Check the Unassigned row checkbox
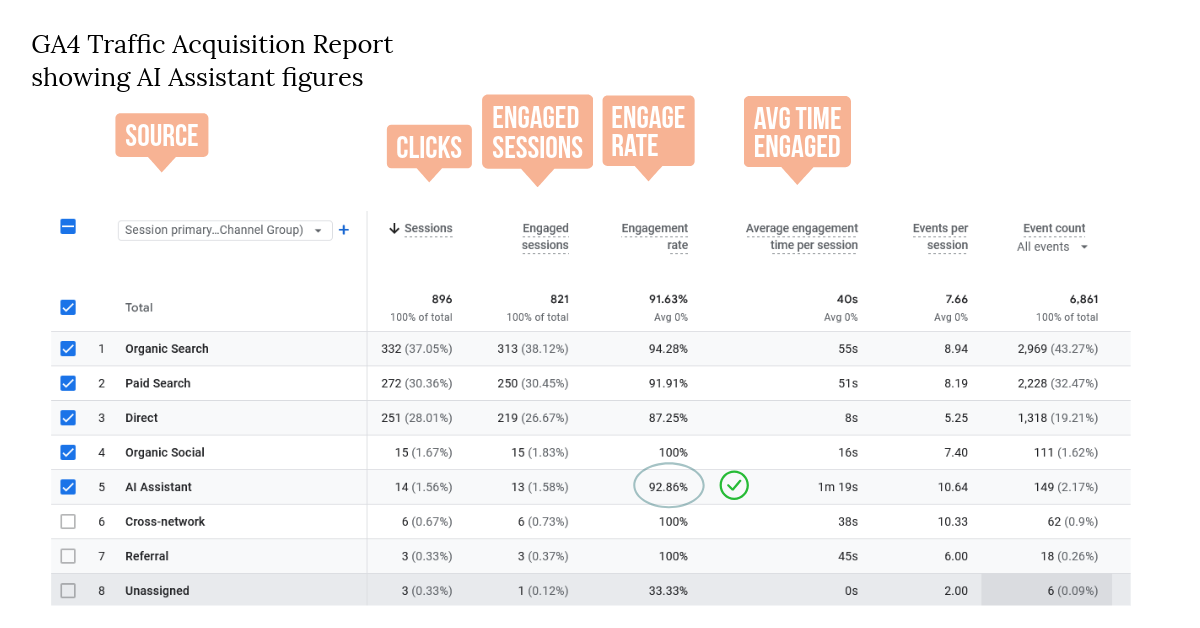Image resolution: width=1200 pixels, height=628 pixels. 68,590
